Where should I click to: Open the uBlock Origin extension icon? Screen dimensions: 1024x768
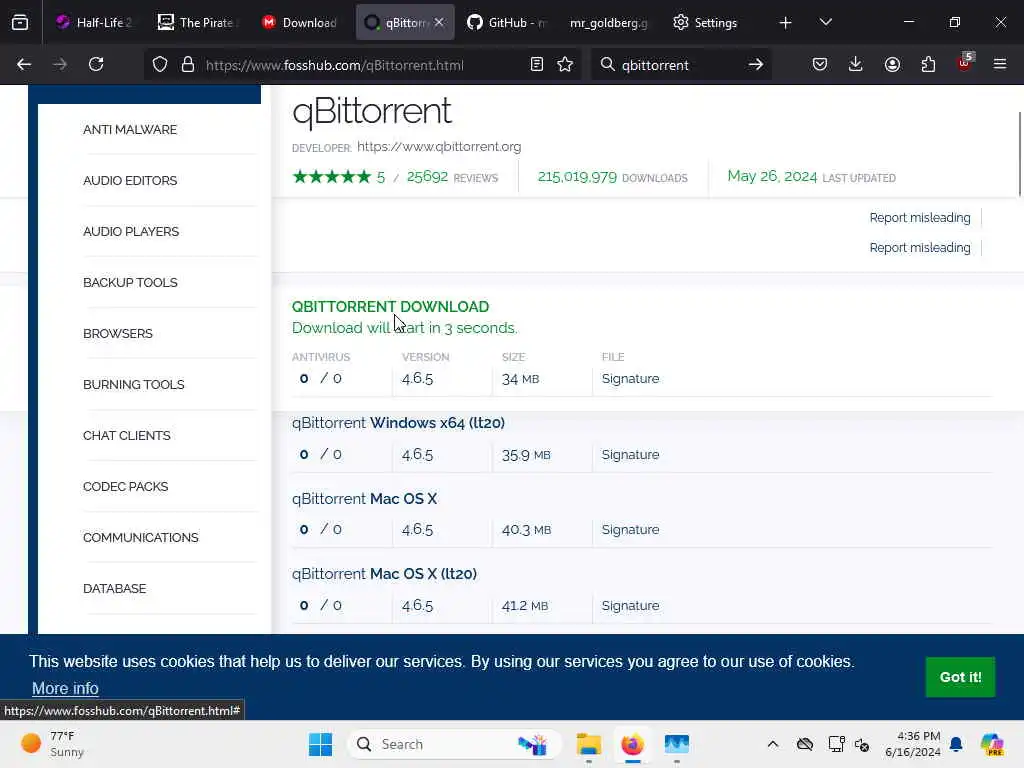(x=965, y=63)
